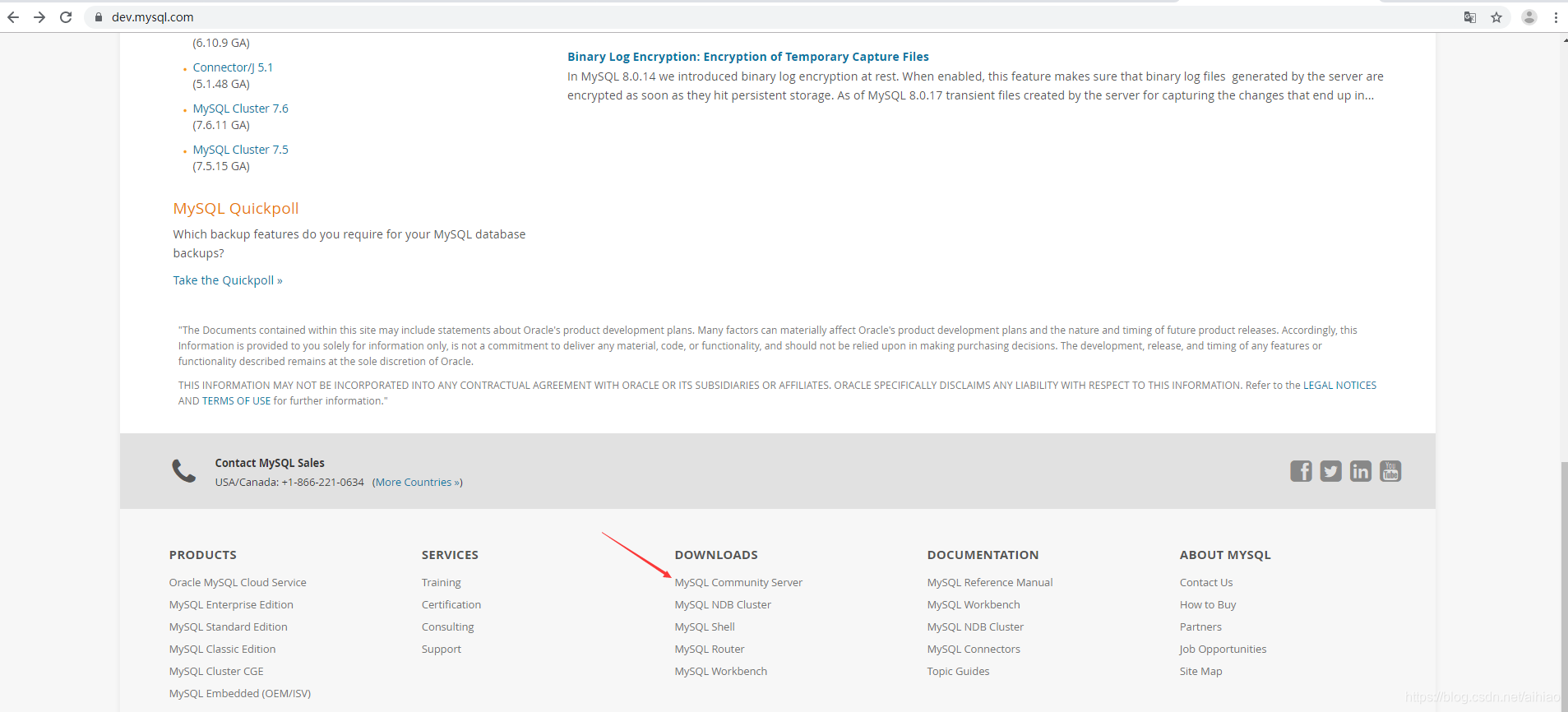The width and height of the screenshot is (1568, 712).
Task: Open the Certification services link
Action: (x=451, y=605)
